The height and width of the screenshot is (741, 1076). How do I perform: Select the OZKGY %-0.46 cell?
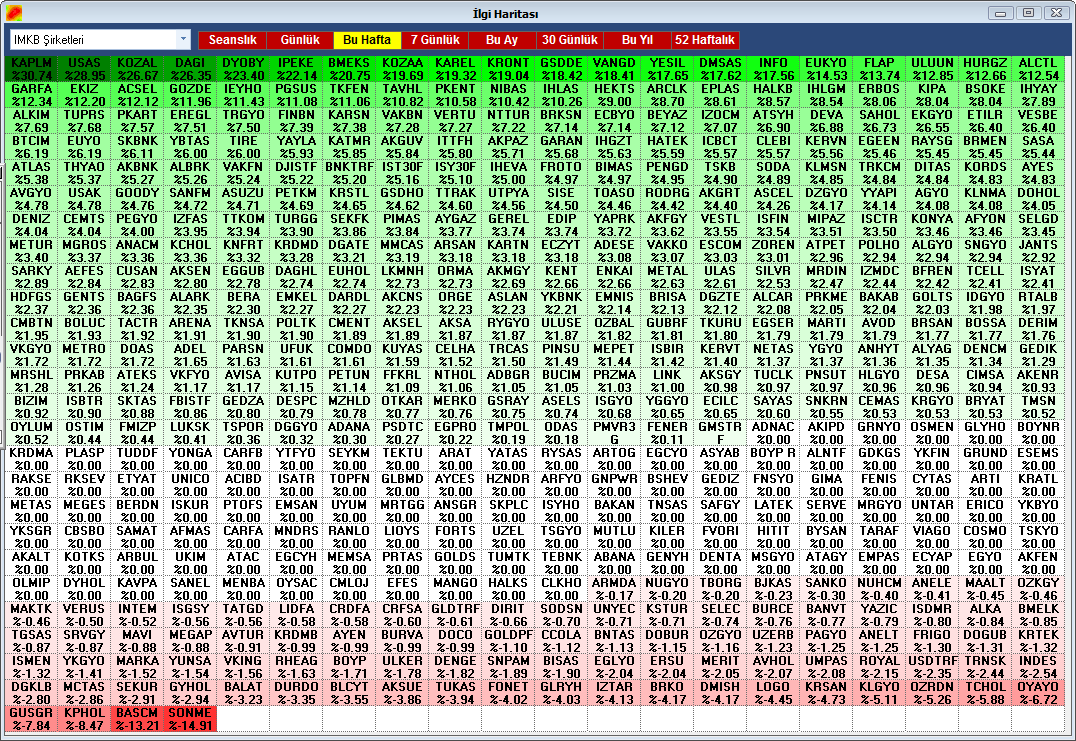[1038, 590]
